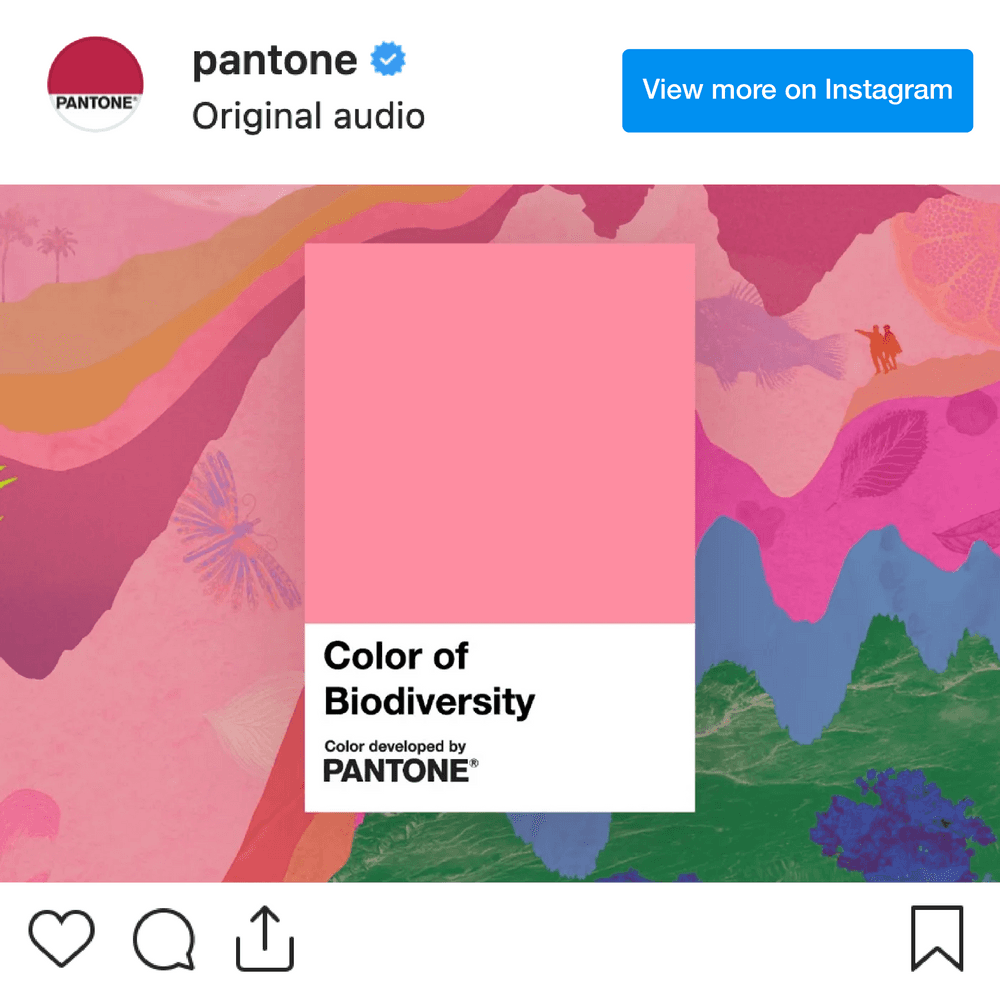Image resolution: width=1000 pixels, height=1000 pixels.
Task: Click the butterfly illustration in the artwork
Action: tap(235, 529)
